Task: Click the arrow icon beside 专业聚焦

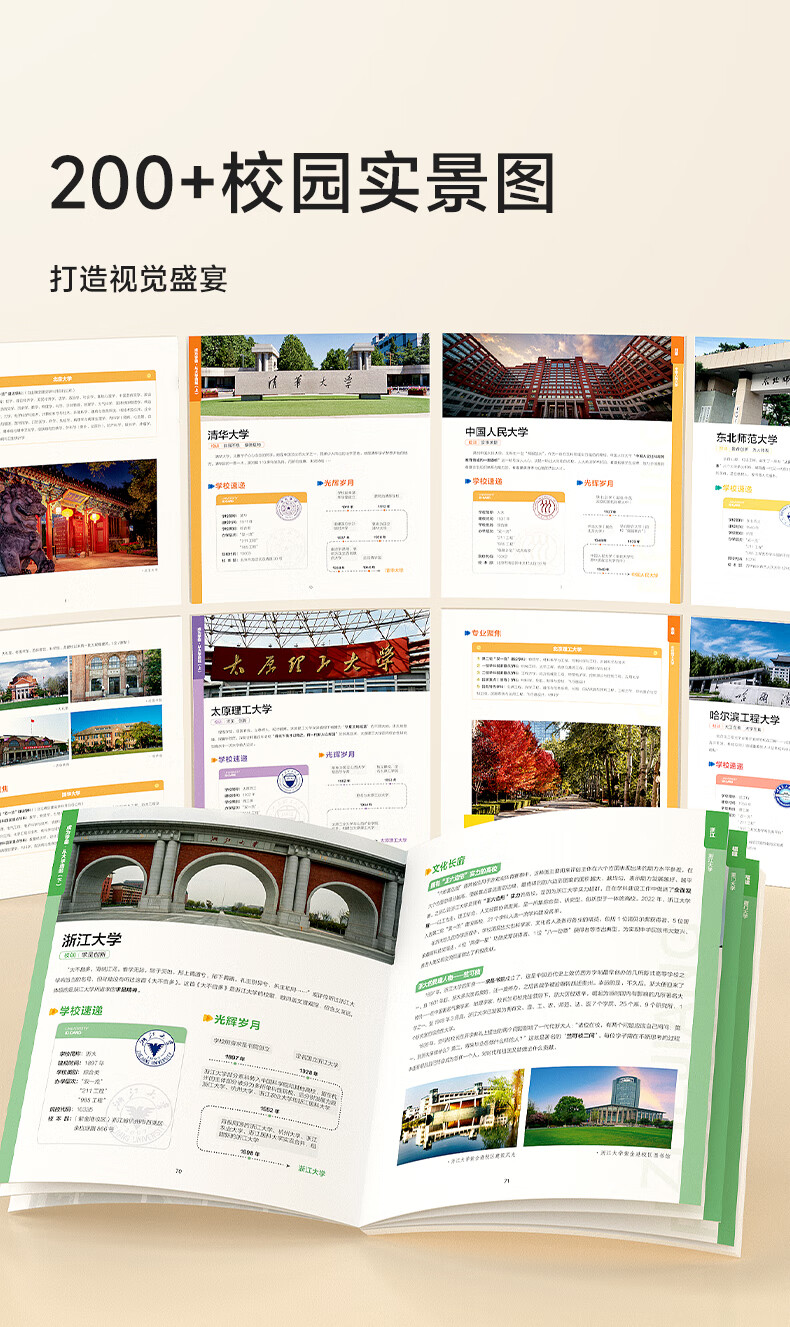Action: [466, 634]
